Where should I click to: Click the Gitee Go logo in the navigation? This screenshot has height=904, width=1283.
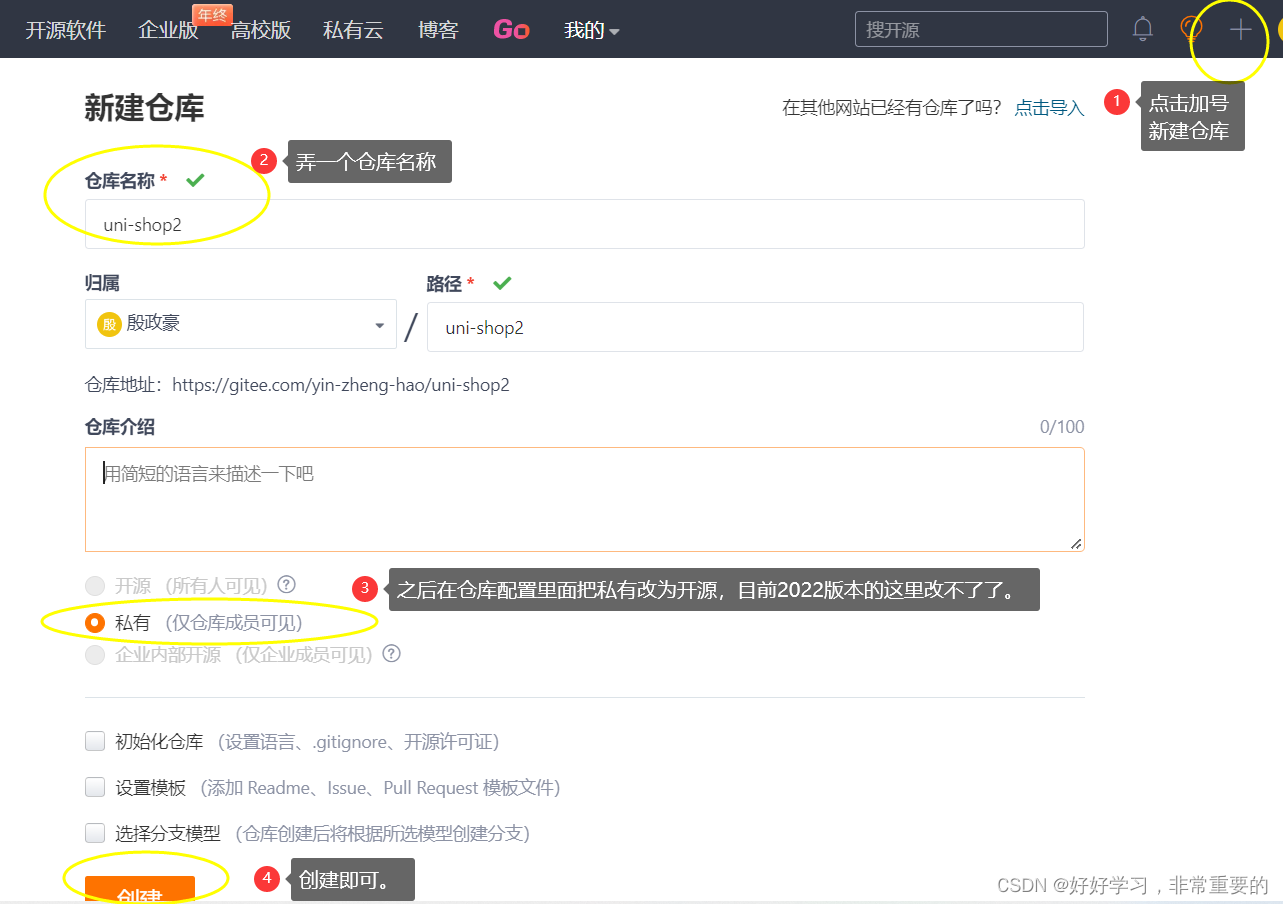511,29
